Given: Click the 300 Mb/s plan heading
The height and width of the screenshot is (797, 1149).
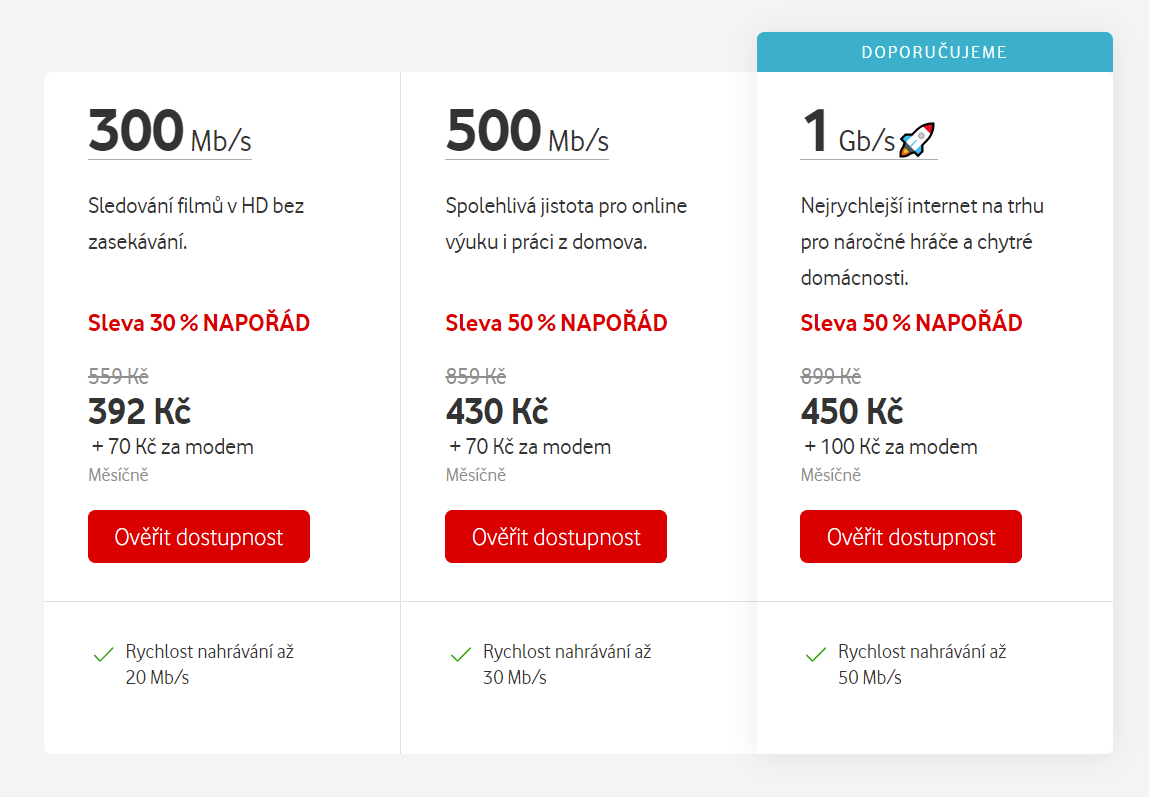Looking at the screenshot, I should pos(169,133).
